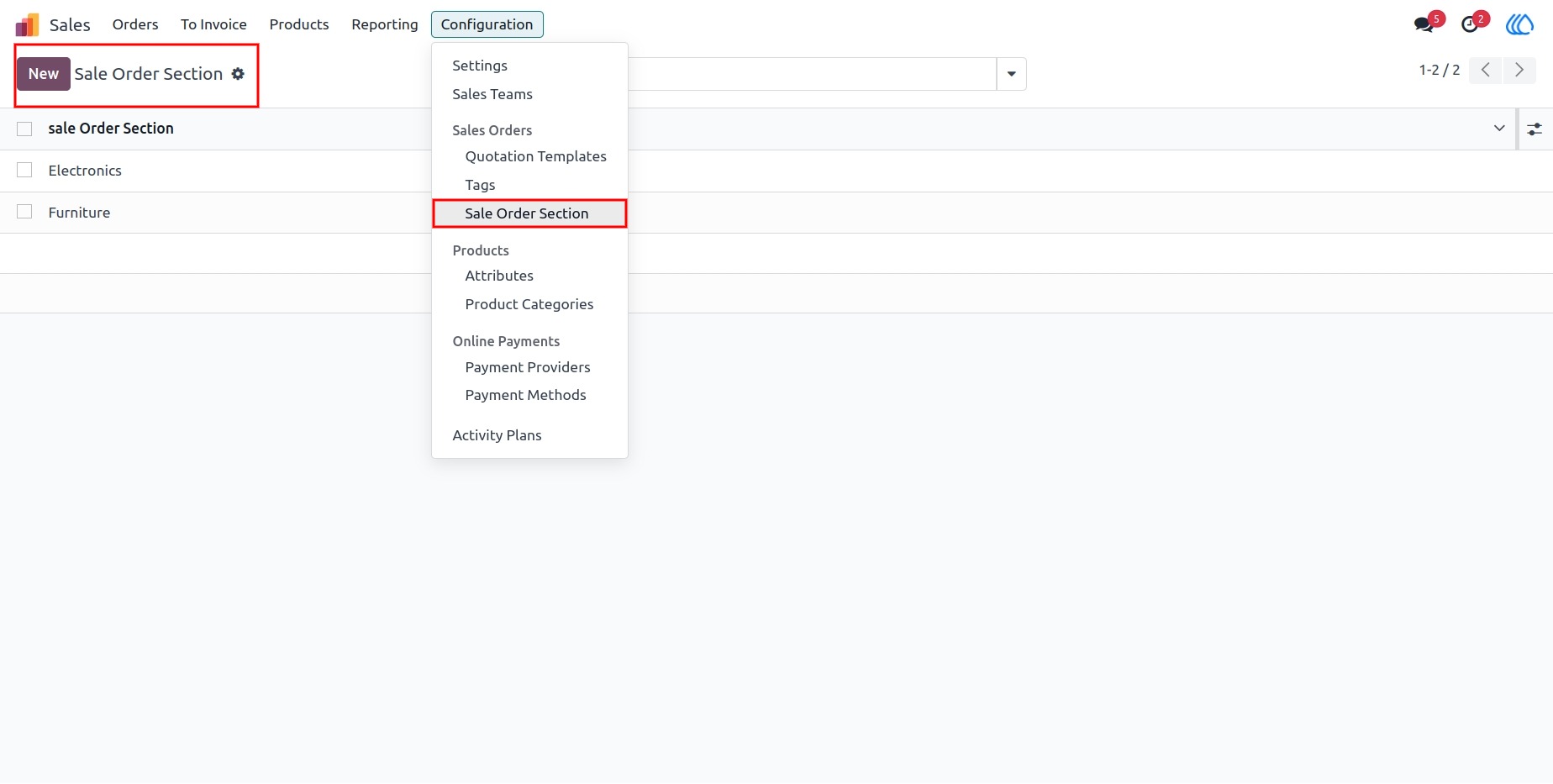Screen dimensions: 1553x784
Task: Open the Electronics record row
Action: (776, 171)
